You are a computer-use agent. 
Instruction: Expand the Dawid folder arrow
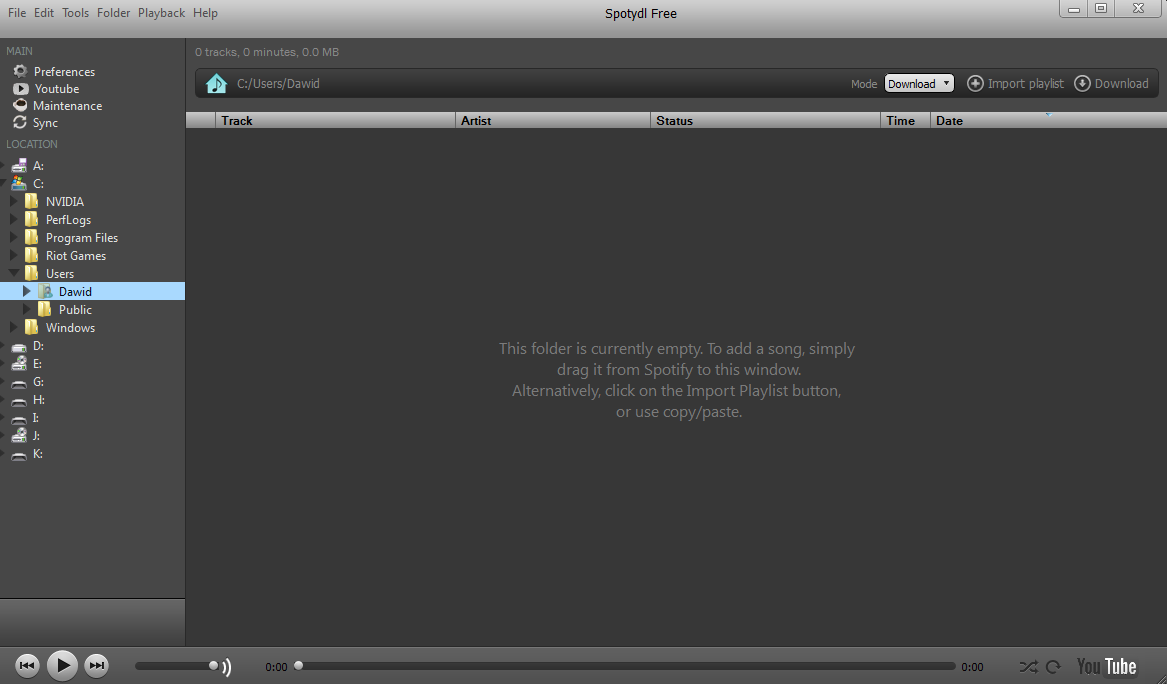[x=27, y=291]
